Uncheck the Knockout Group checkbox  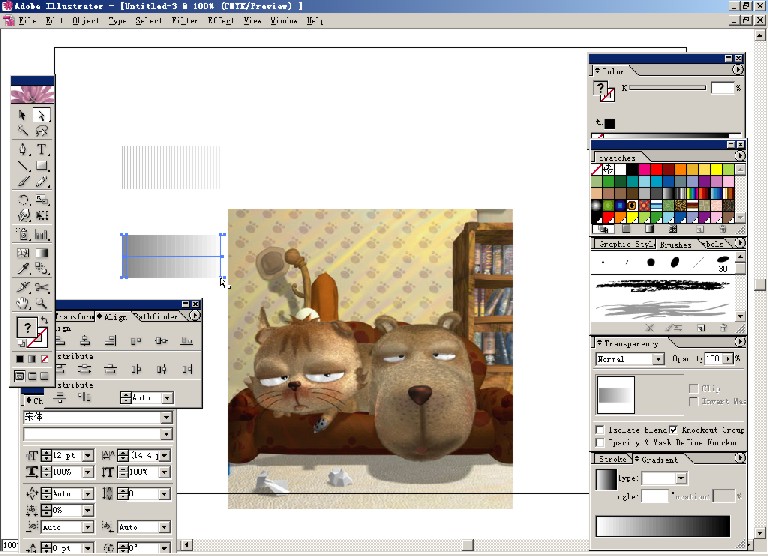674,430
